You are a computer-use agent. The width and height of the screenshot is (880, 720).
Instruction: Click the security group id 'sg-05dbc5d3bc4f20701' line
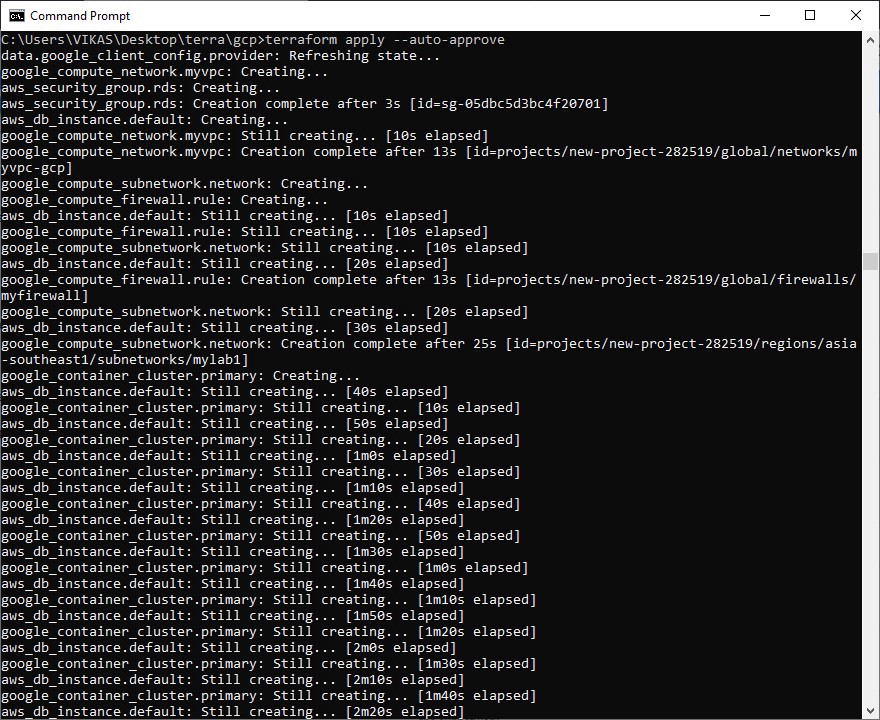pyautogui.click(x=305, y=104)
